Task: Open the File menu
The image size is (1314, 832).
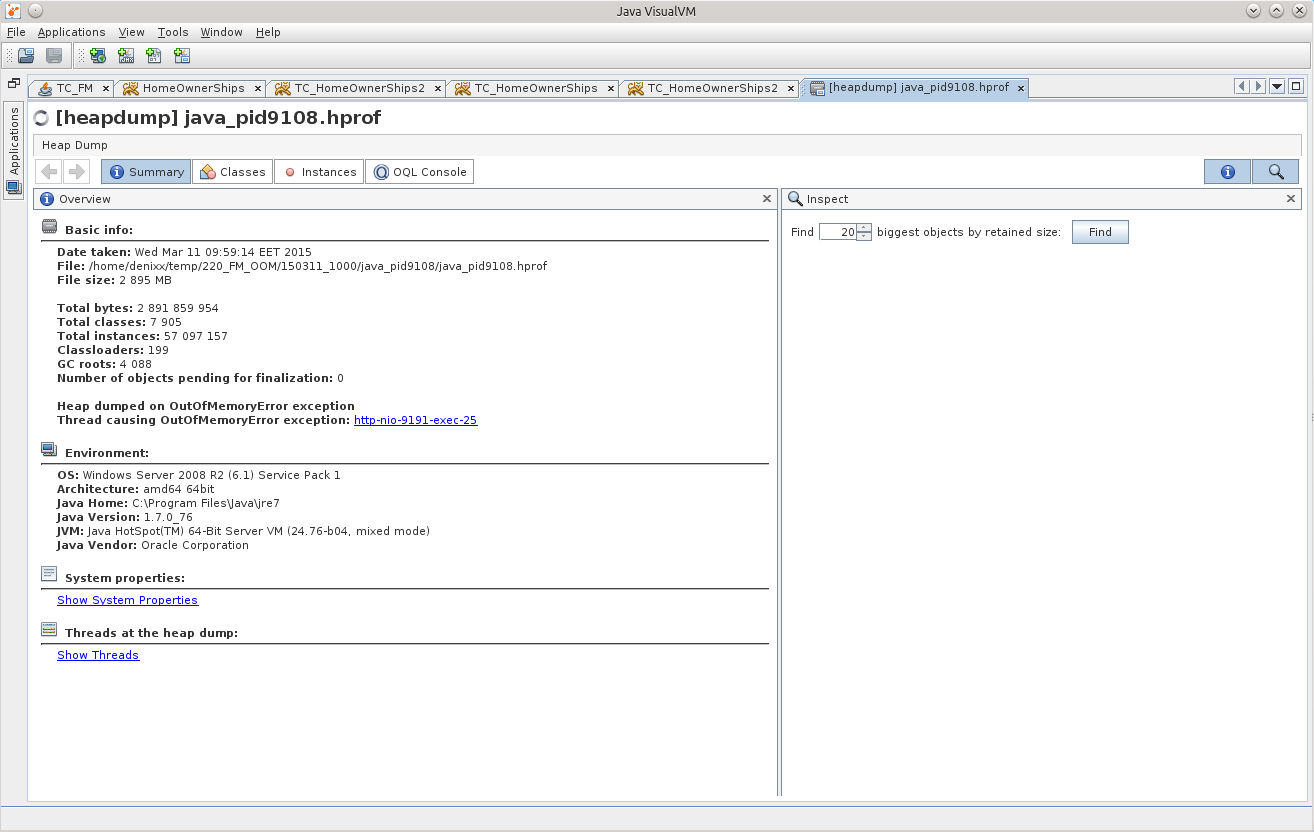Action: [x=16, y=32]
